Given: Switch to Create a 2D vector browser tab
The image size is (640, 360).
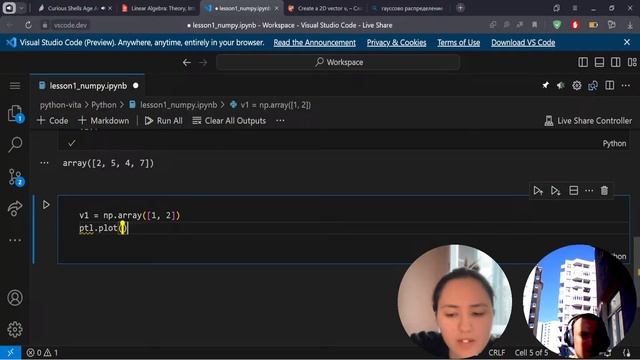Looking at the screenshot, I should pos(324,8).
